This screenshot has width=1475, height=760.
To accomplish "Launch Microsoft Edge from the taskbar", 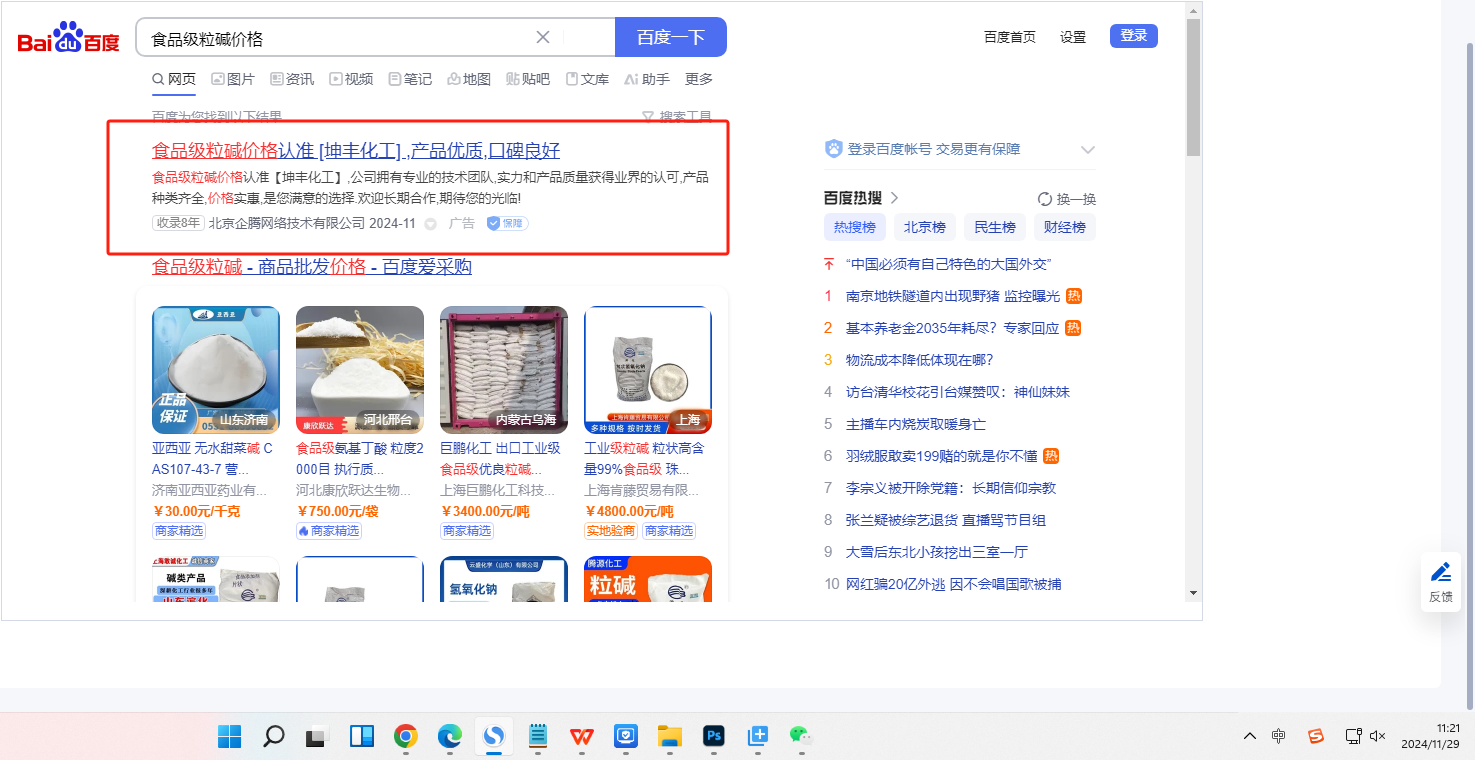I will tap(450, 737).
